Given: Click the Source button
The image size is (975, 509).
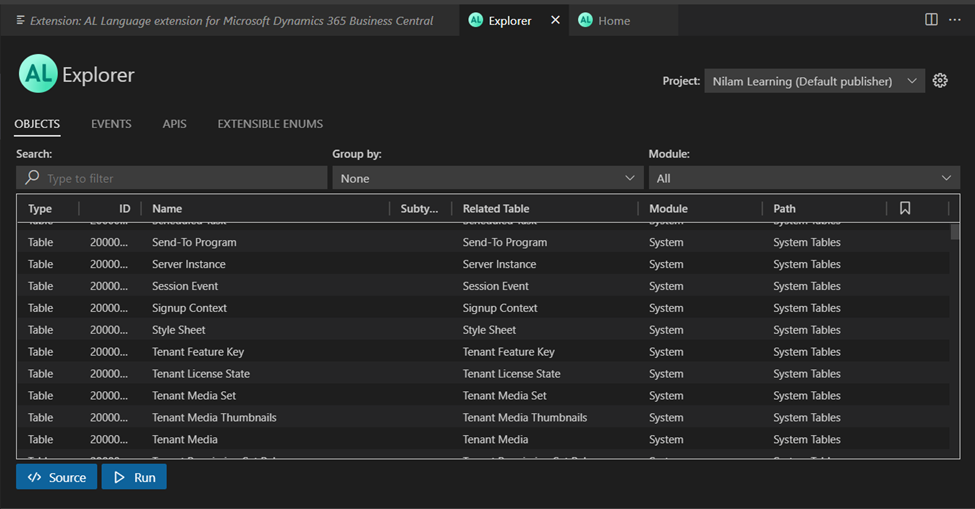Looking at the screenshot, I should coord(57,477).
